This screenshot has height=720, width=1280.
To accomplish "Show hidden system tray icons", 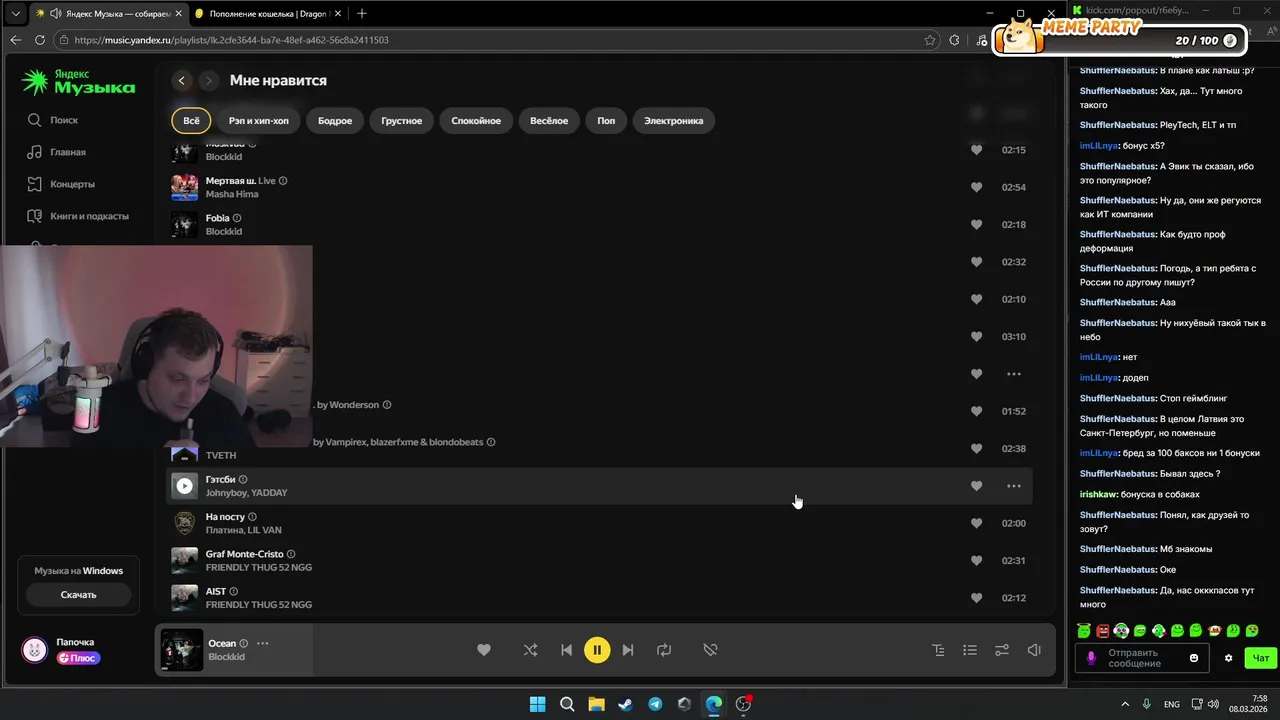I will pyautogui.click(x=1124, y=704).
